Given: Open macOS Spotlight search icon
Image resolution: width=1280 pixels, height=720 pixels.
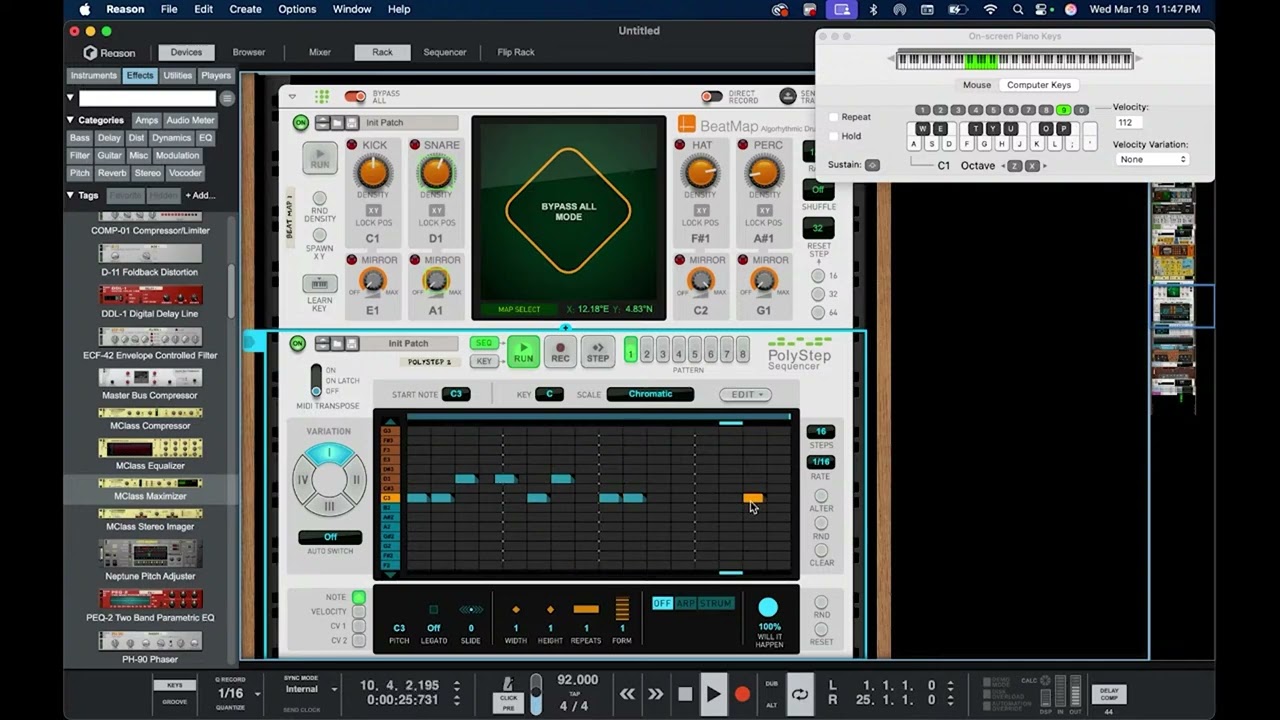Looking at the screenshot, I should (1018, 9).
